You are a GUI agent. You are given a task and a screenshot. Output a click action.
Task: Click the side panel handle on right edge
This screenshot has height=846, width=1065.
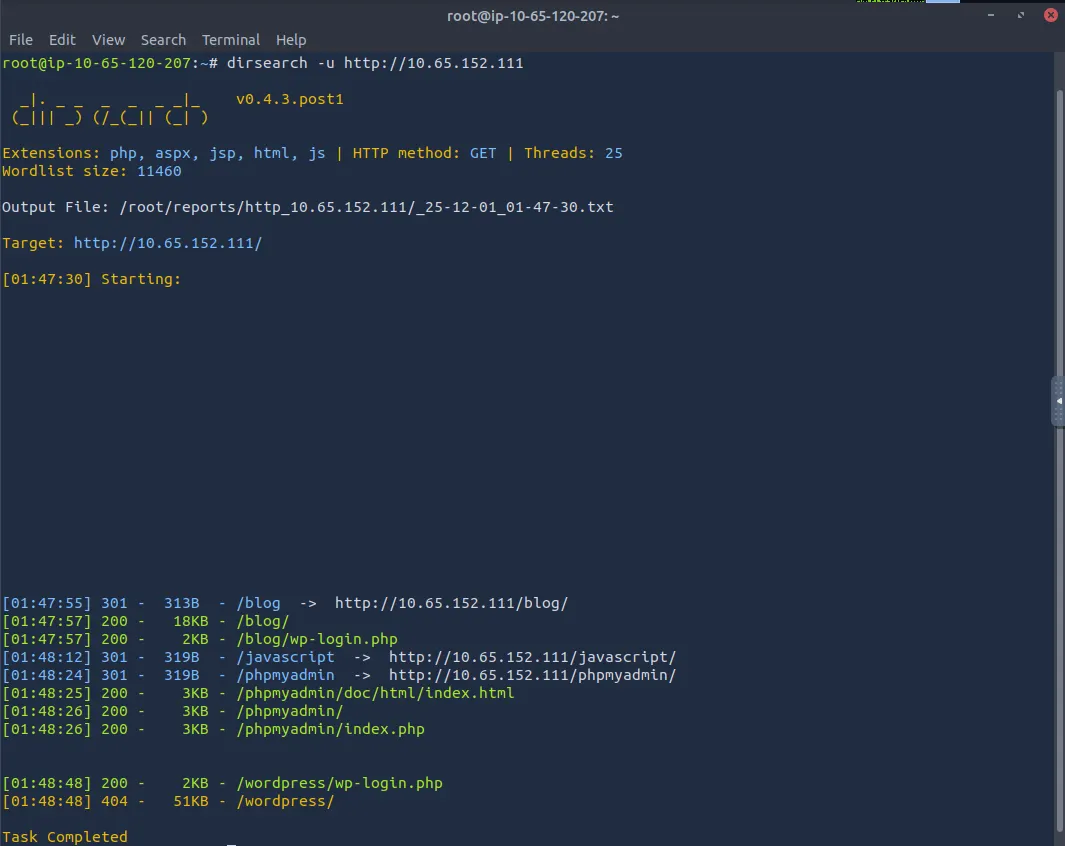tap(1058, 402)
